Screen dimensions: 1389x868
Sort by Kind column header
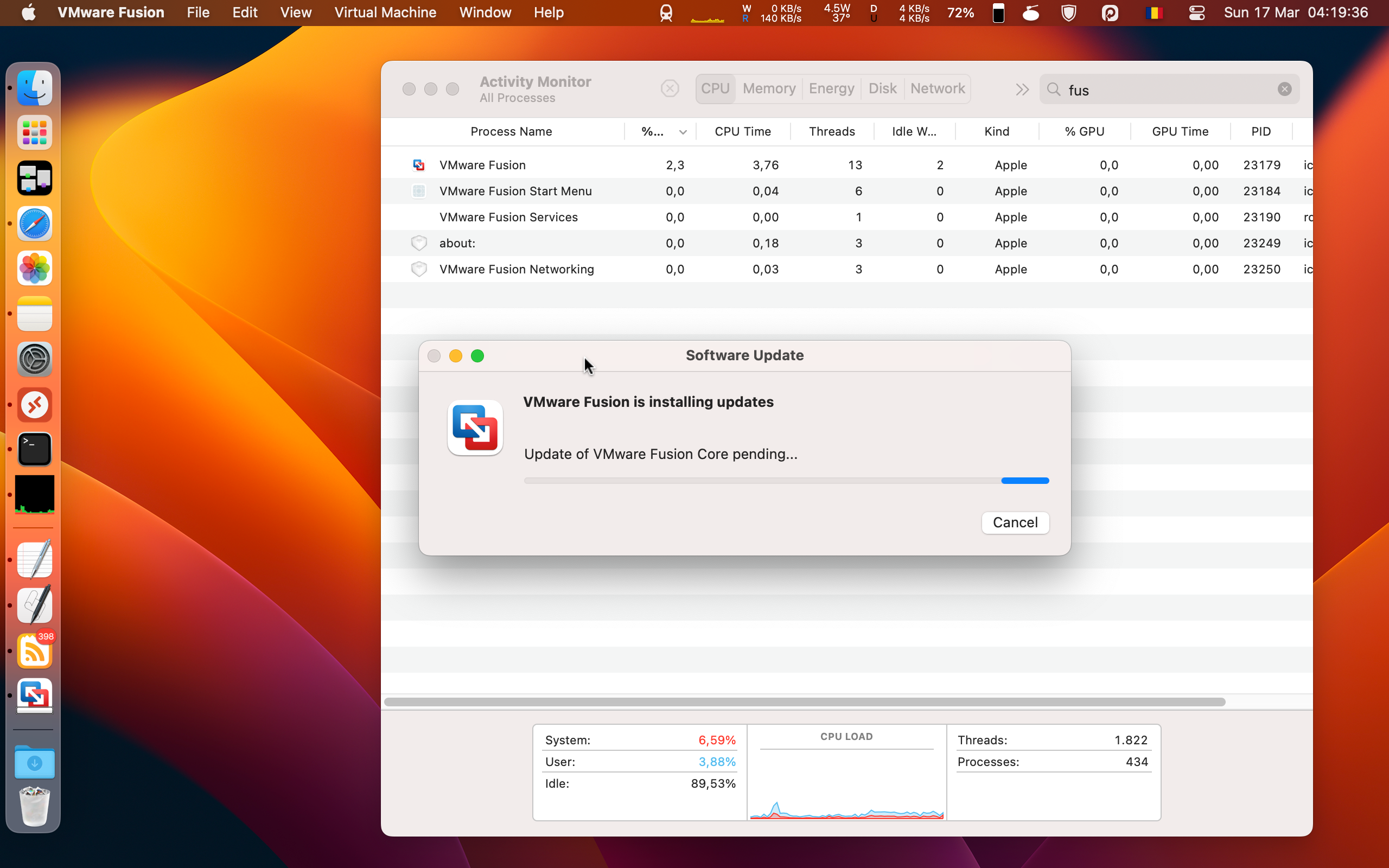tap(996, 131)
